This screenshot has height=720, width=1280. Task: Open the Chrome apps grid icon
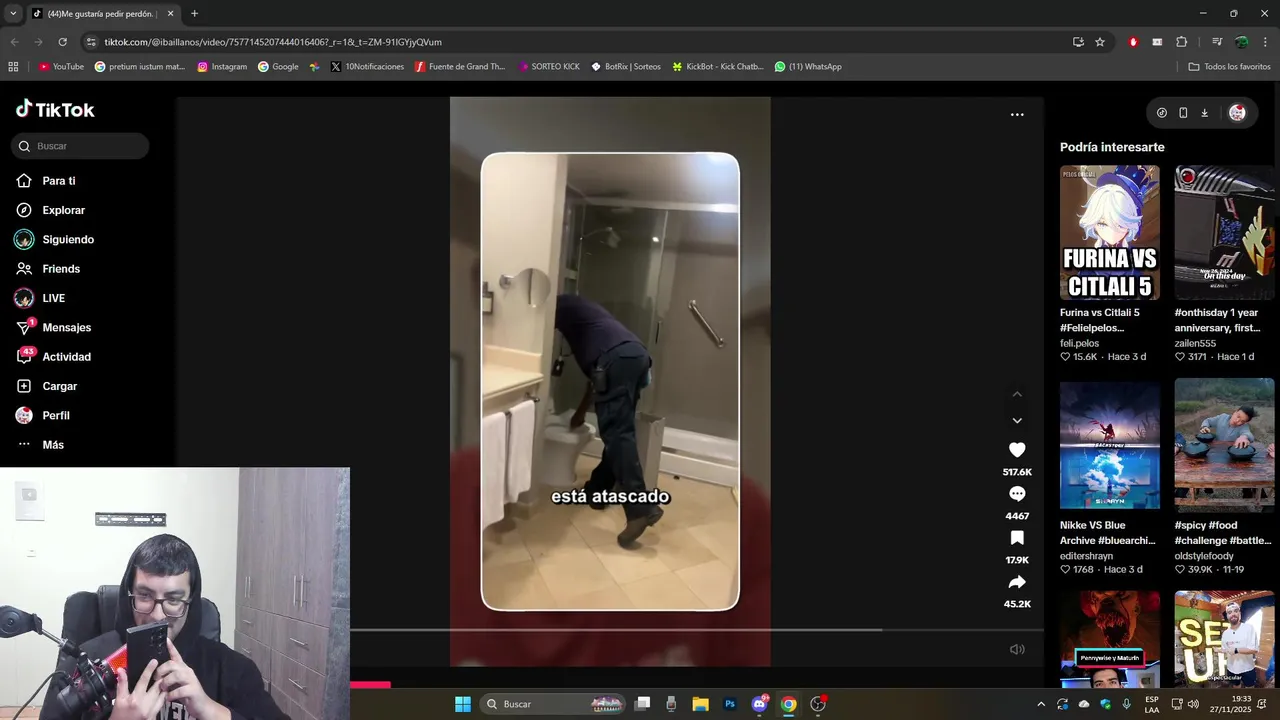click(13, 67)
